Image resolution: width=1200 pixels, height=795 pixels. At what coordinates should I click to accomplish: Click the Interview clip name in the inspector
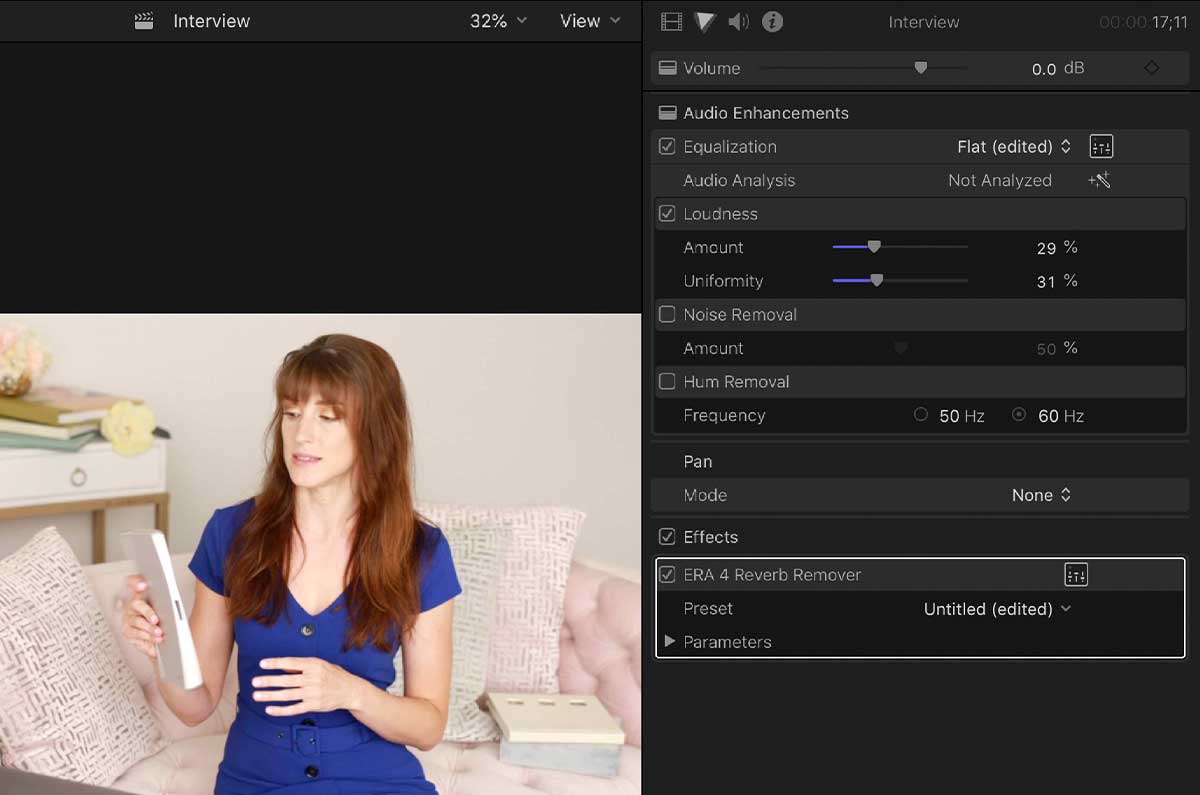click(924, 22)
